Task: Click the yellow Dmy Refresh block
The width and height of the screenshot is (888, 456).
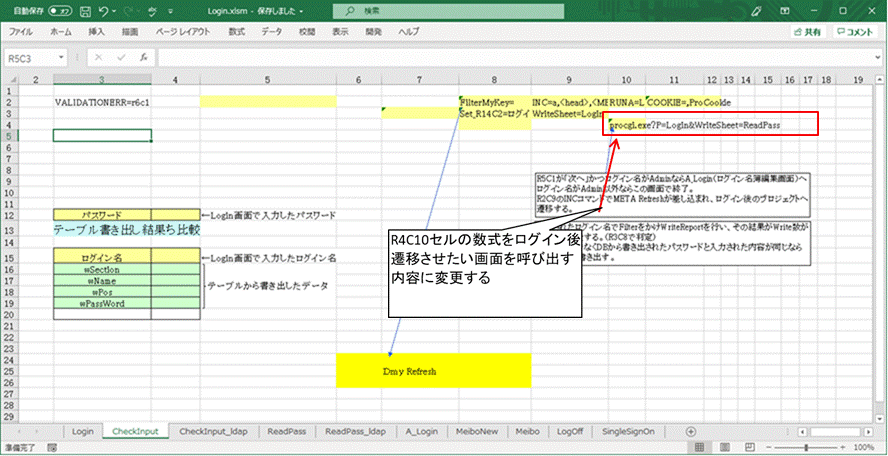Action: tap(433, 371)
